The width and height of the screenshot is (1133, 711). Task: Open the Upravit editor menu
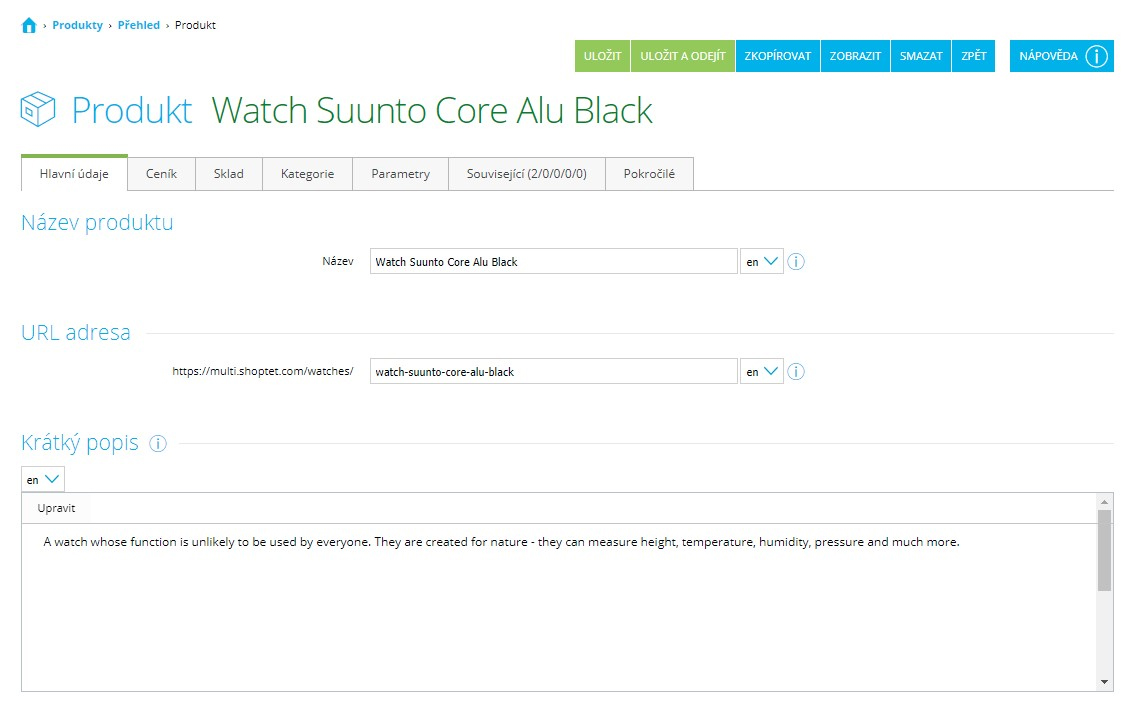click(x=56, y=508)
